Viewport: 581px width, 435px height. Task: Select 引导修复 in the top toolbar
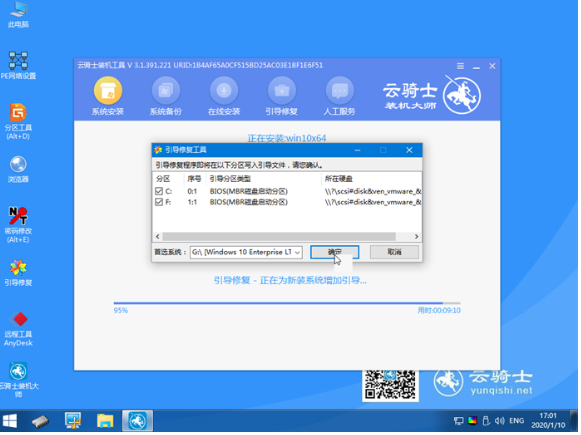click(x=282, y=96)
